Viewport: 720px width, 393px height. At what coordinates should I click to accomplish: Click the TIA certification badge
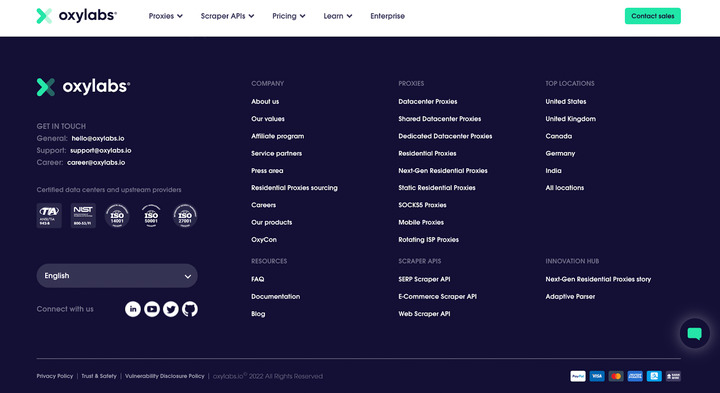pos(49,216)
